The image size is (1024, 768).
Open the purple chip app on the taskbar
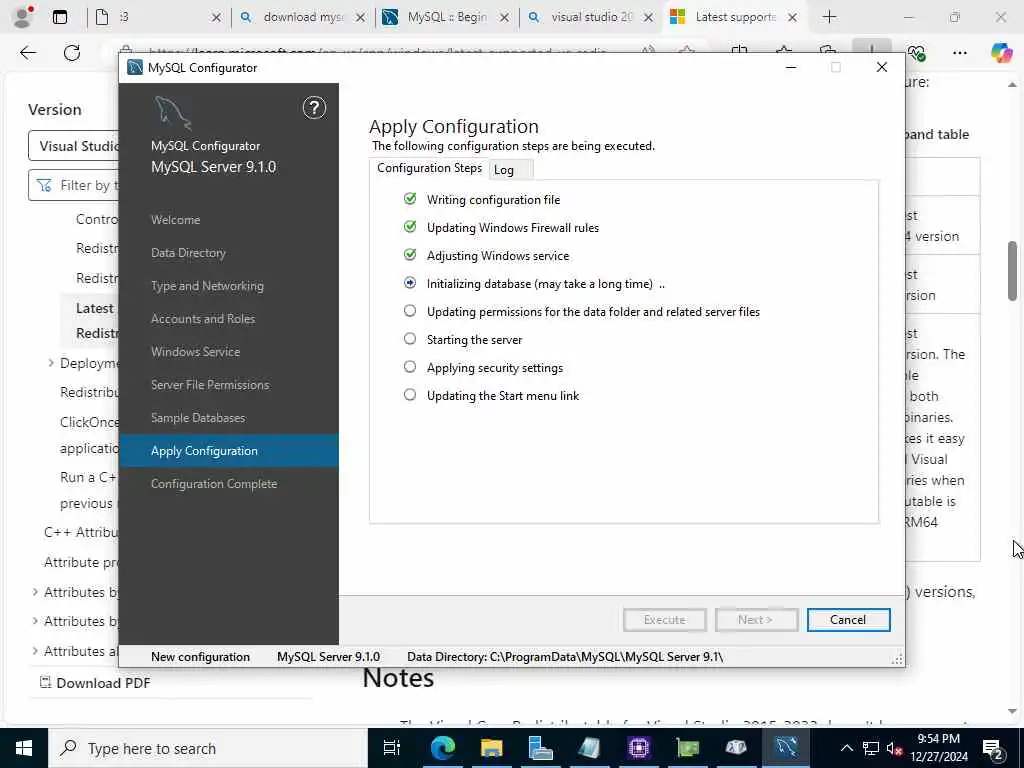coord(638,748)
